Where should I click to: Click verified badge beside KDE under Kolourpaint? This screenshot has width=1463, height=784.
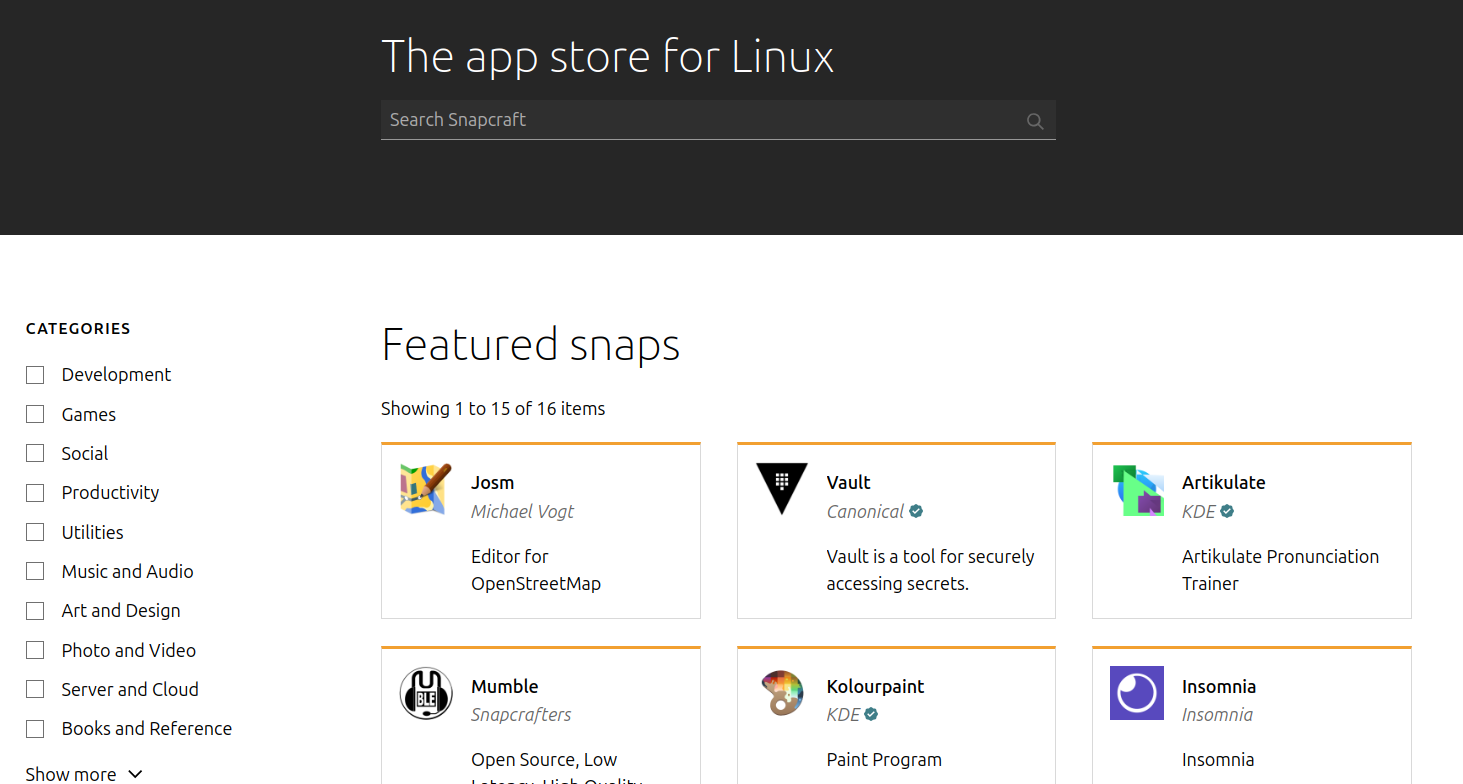(871, 714)
